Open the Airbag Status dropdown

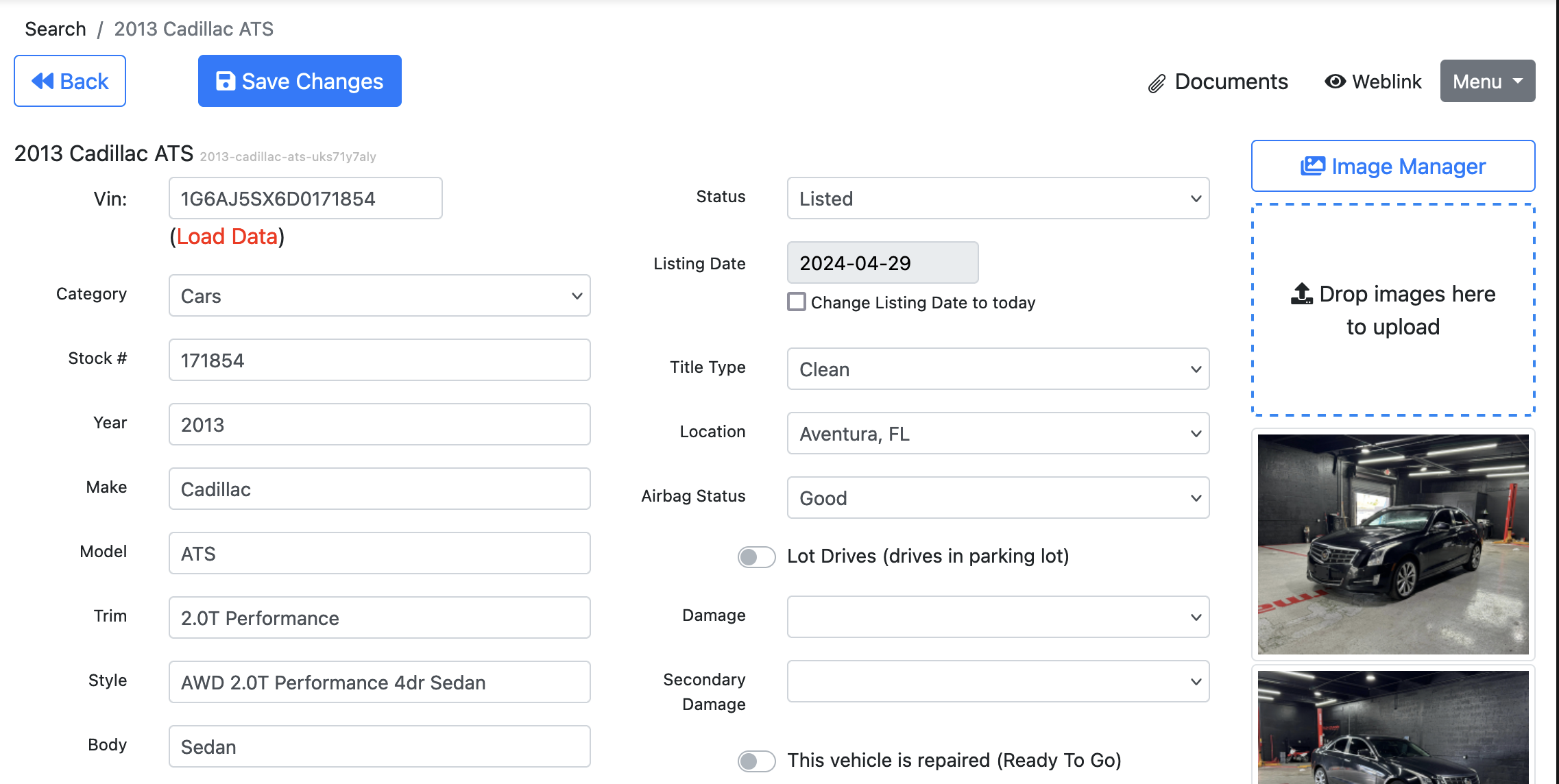tap(998, 498)
